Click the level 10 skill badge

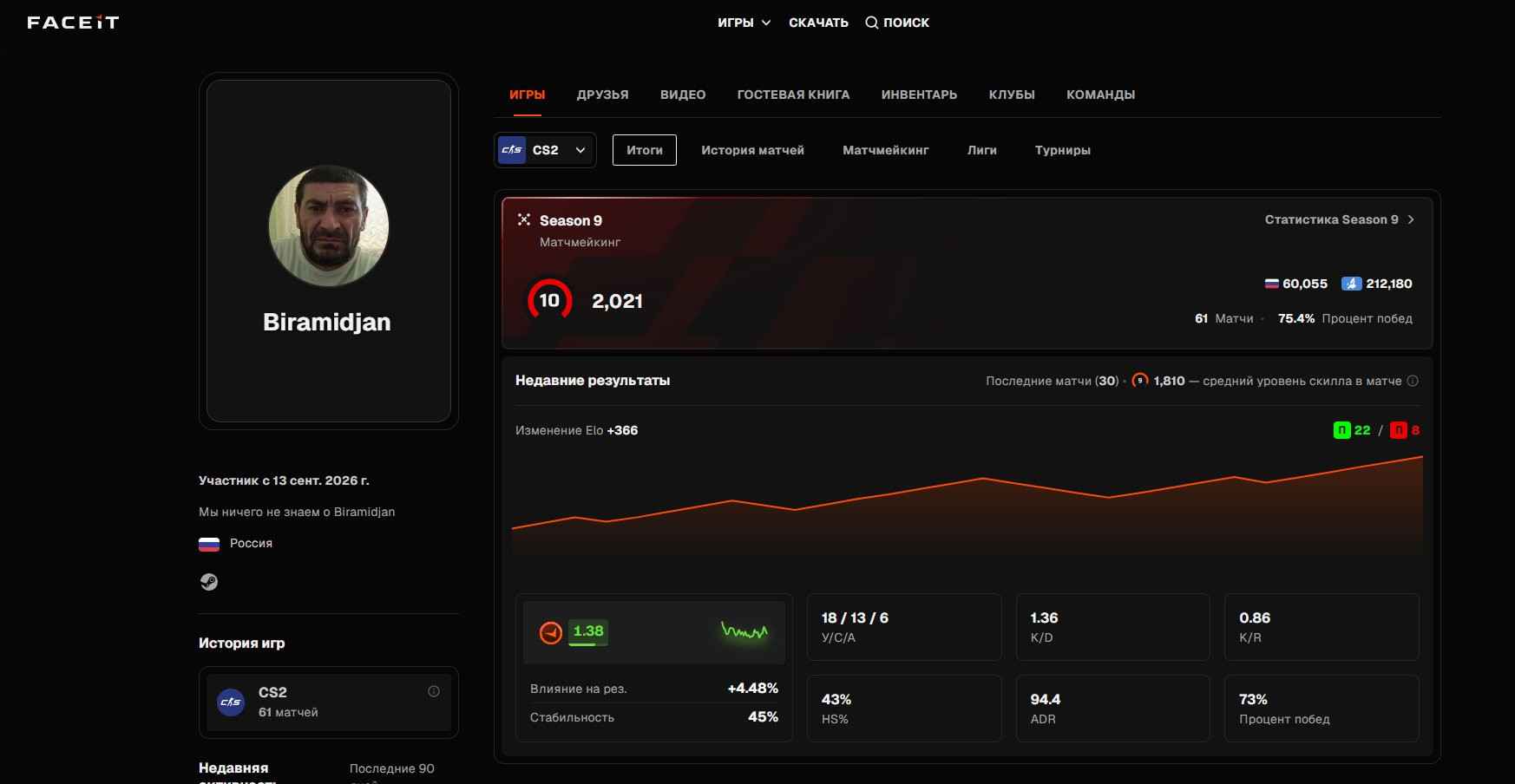click(549, 300)
